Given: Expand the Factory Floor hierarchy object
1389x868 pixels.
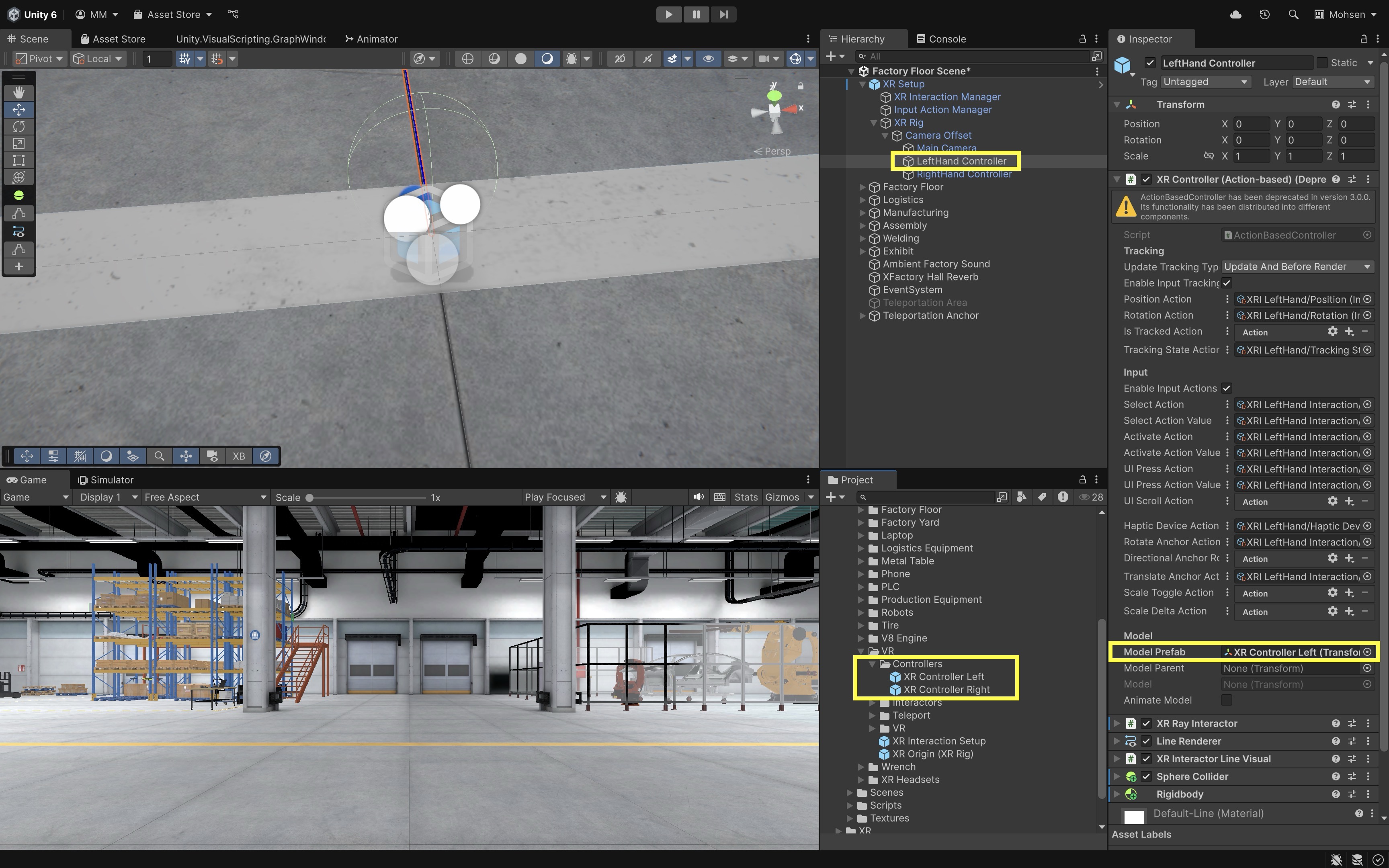Looking at the screenshot, I should [x=862, y=187].
